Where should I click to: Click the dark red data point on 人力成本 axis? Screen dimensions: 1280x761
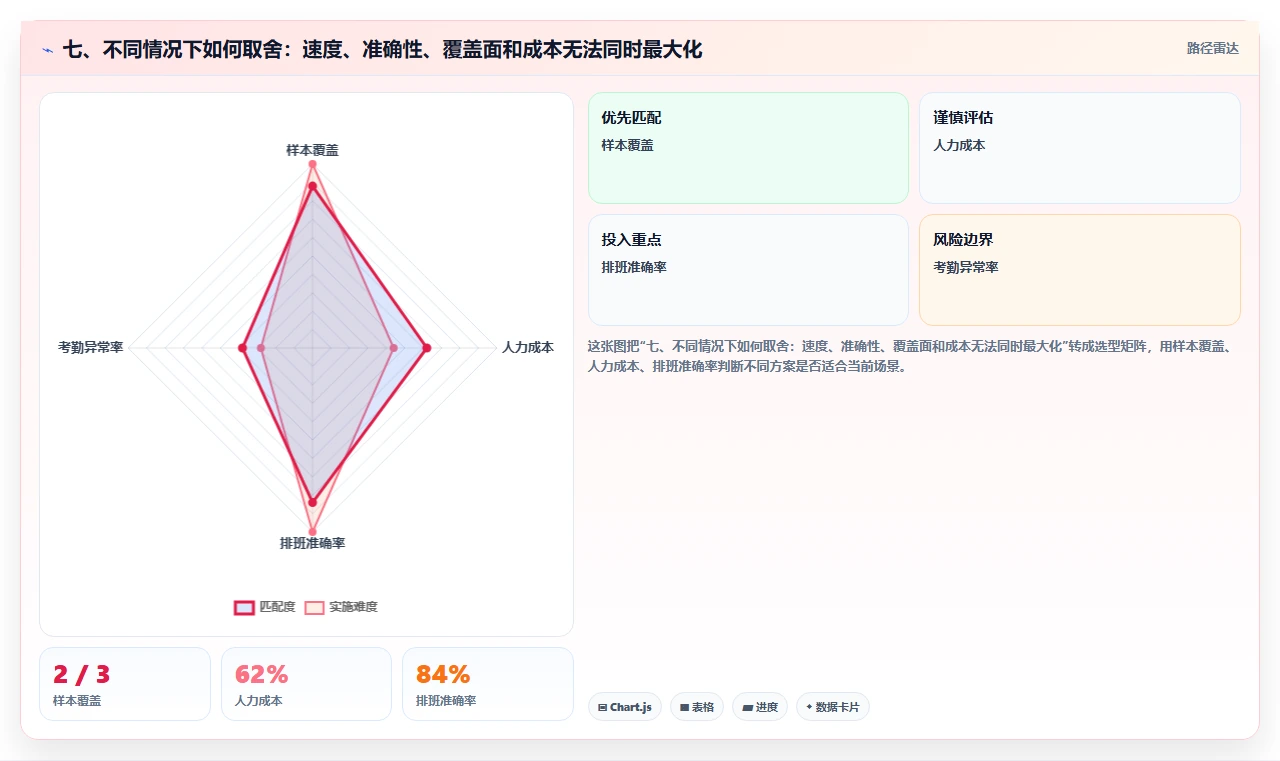[427, 348]
